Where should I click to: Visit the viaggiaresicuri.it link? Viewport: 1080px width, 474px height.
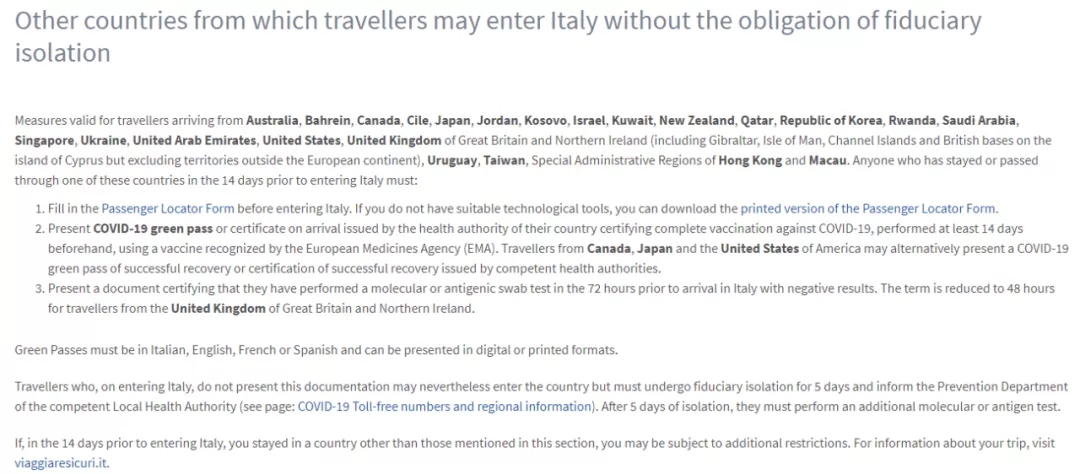pyautogui.click(x=61, y=462)
